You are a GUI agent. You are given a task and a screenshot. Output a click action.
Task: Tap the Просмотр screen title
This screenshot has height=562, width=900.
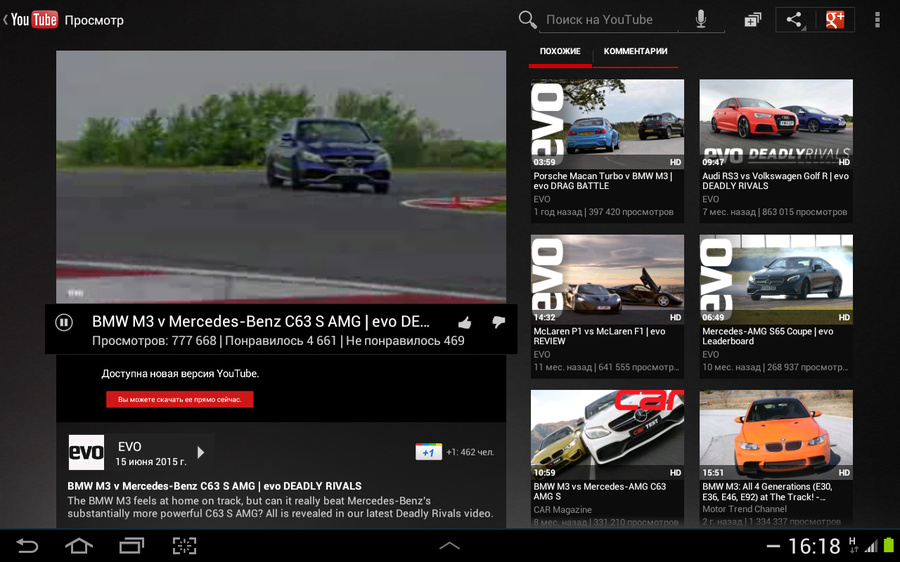94,20
